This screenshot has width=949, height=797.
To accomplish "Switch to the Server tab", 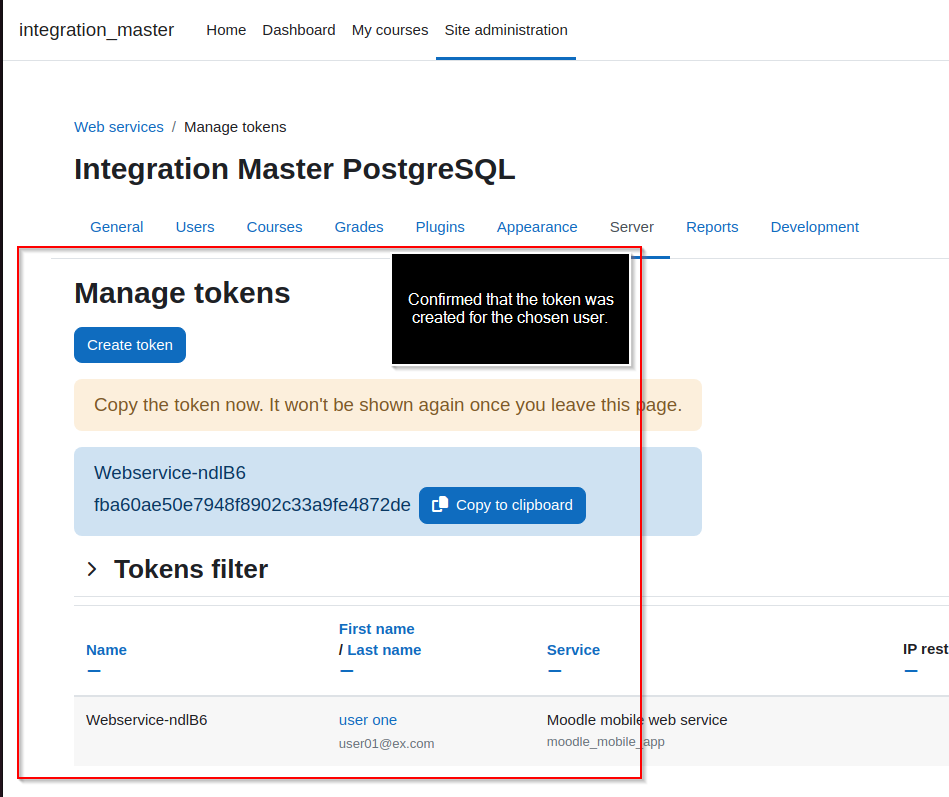I will [x=631, y=227].
